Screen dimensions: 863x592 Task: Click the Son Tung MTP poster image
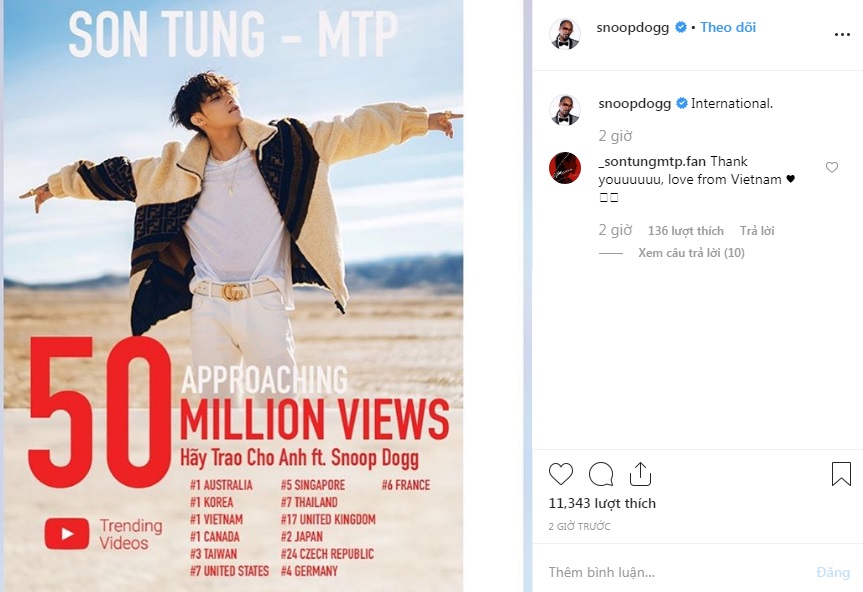233,296
